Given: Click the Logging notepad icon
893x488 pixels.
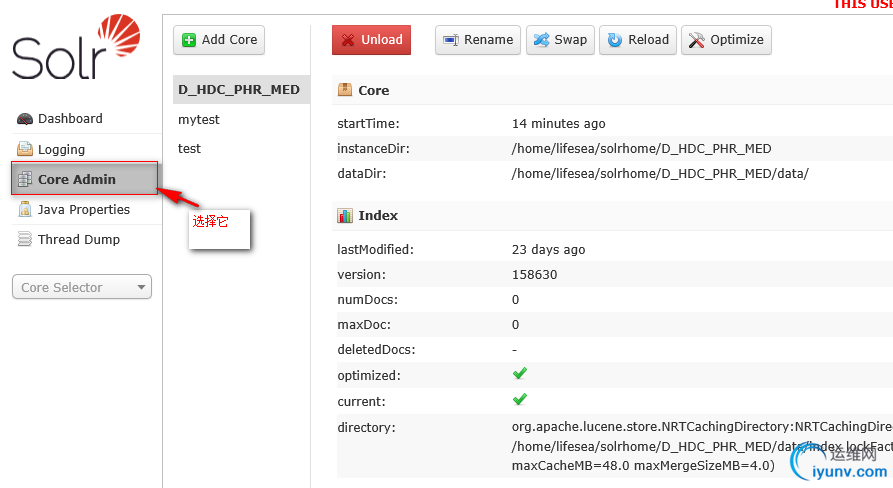Looking at the screenshot, I should click(x=24, y=149).
